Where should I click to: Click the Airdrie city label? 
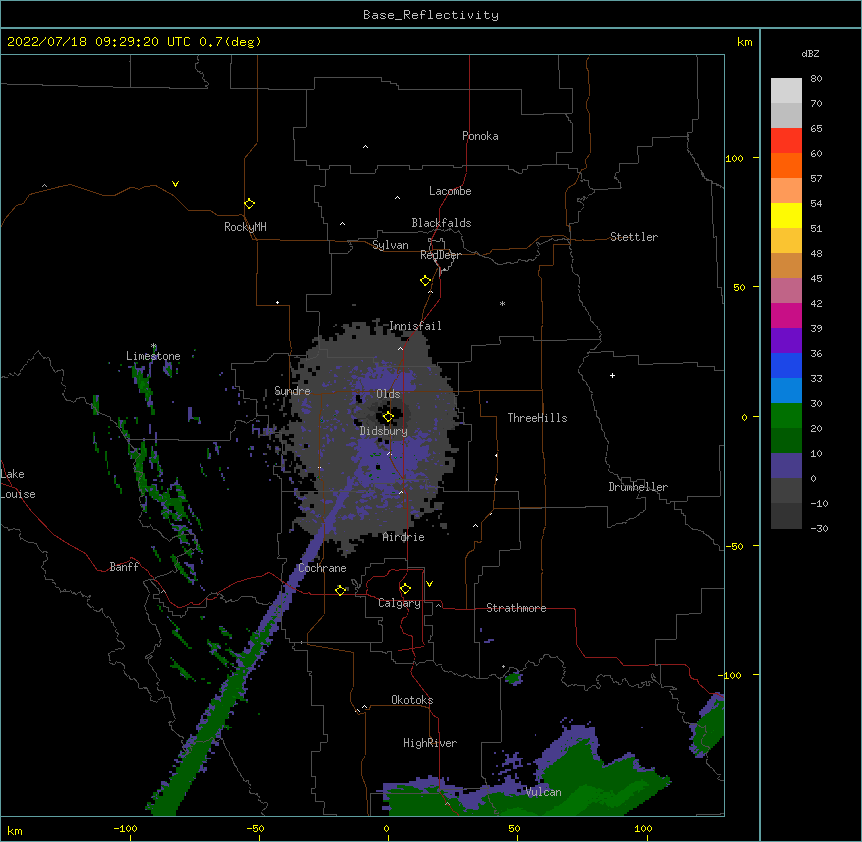tap(404, 537)
